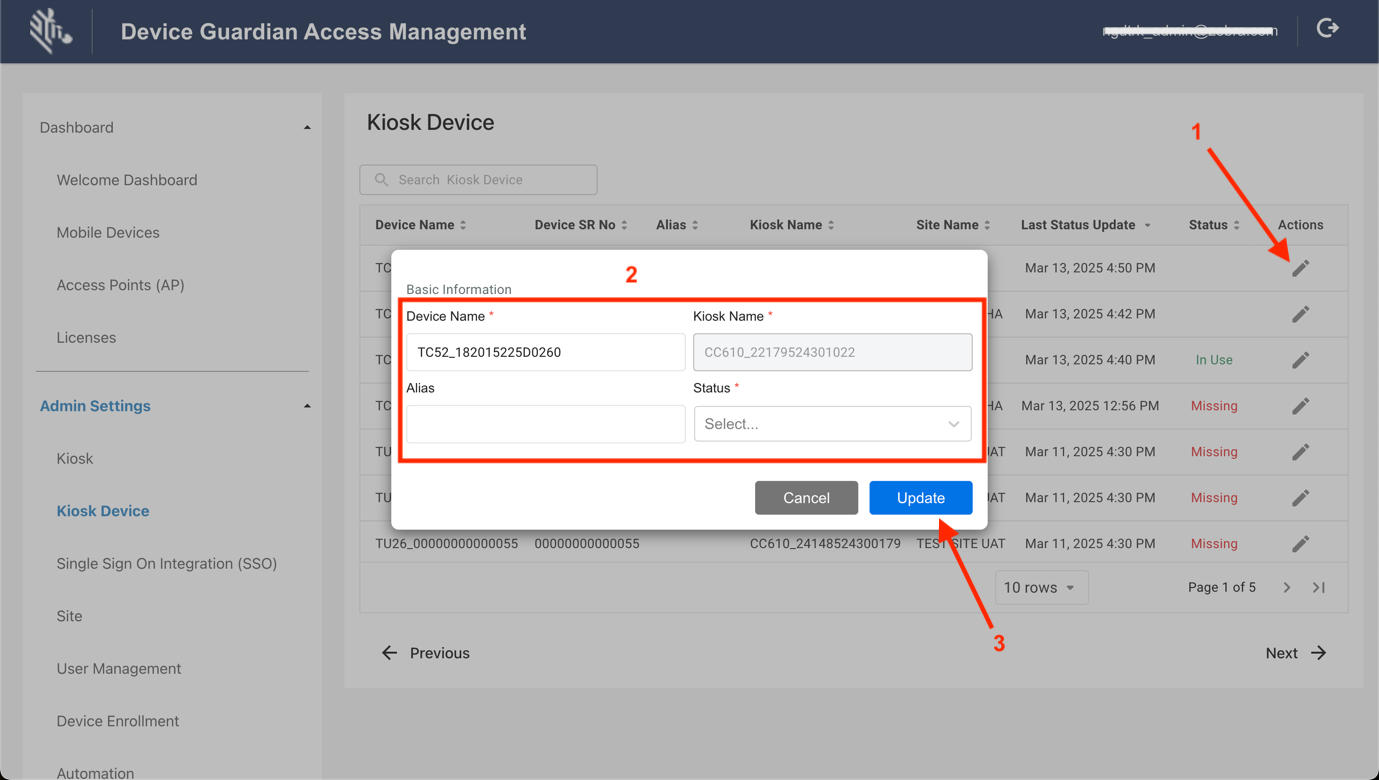The width and height of the screenshot is (1379, 780).
Task: Click the Device Name input field
Action: [545, 352]
